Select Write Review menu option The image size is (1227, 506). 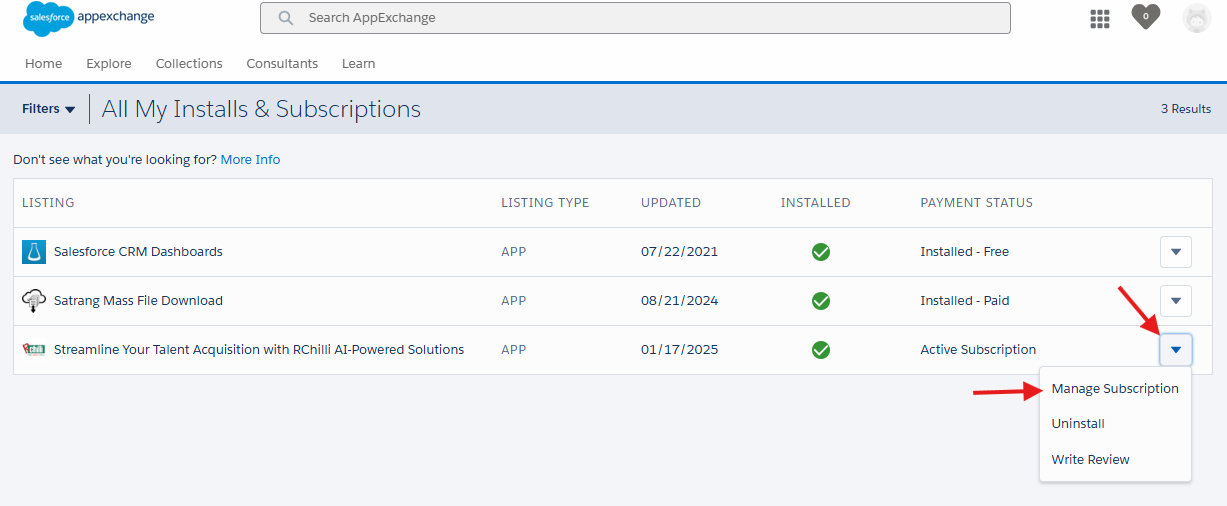point(1090,460)
